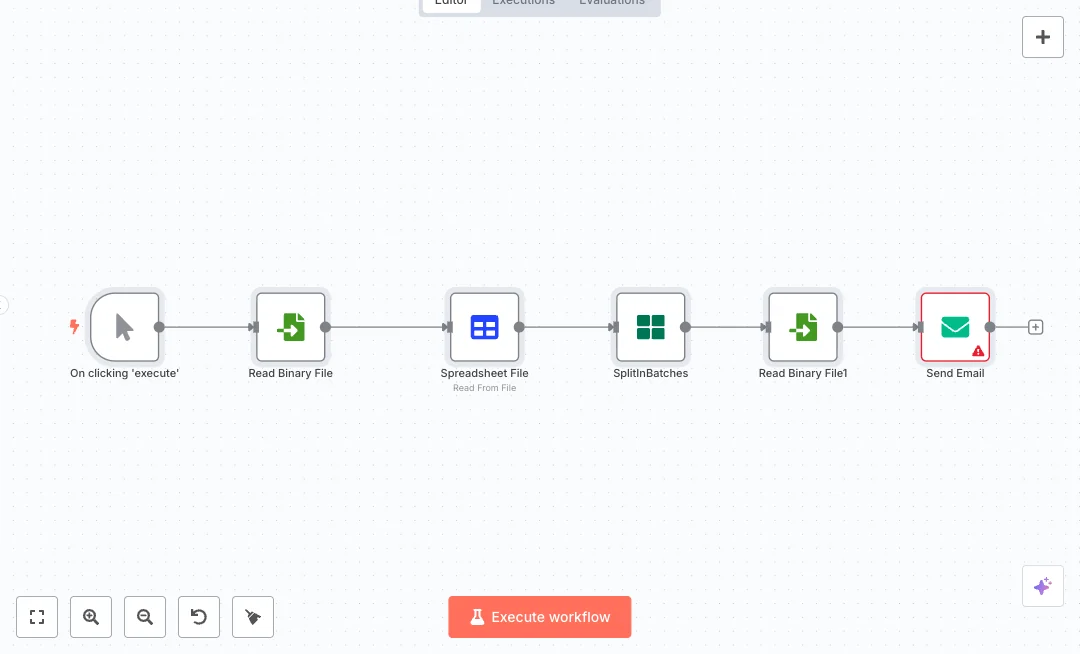Image resolution: width=1080 pixels, height=654 pixels.
Task: Select the Spreadsheet File node
Action: point(485,327)
